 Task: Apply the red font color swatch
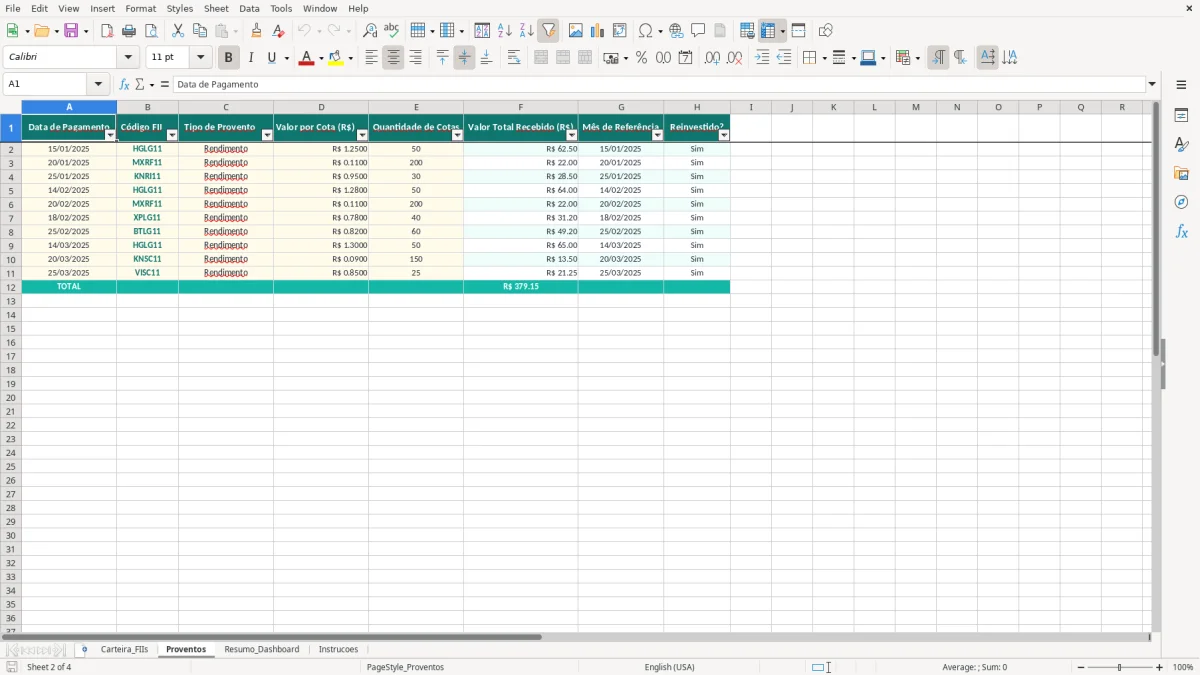tap(306, 58)
